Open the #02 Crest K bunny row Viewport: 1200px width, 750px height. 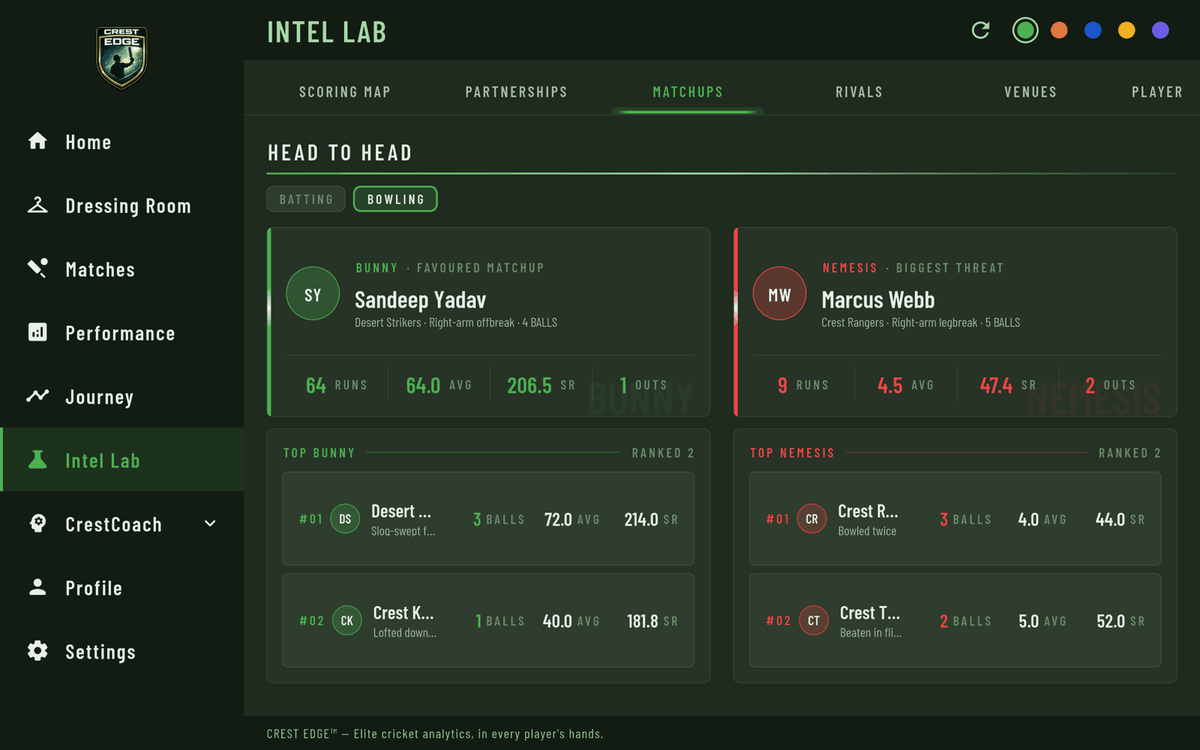(x=488, y=621)
